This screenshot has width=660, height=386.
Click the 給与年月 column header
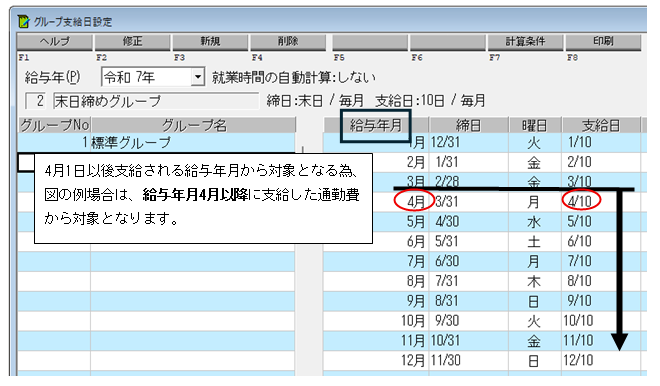[x=376, y=125]
